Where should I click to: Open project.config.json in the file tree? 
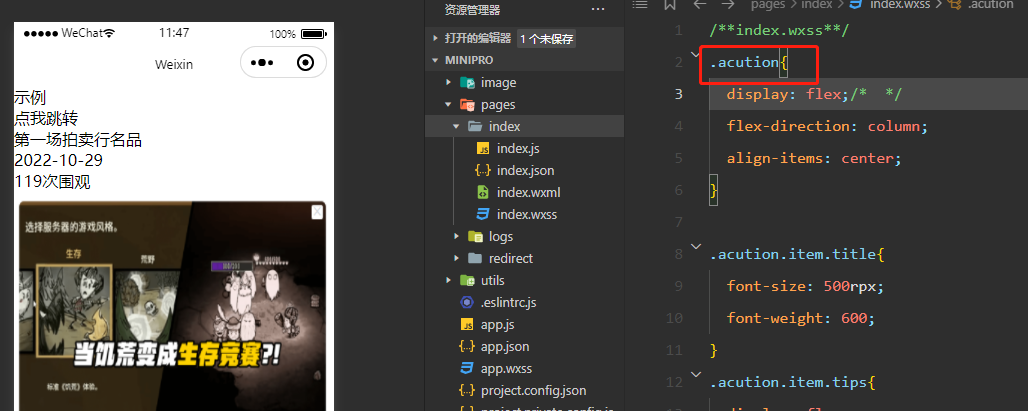(534, 391)
